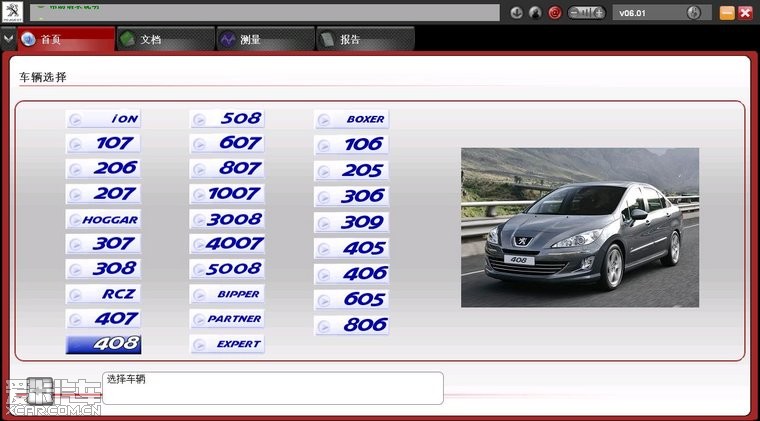The image size is (760, 421).
Task: Select the Bipper vehicle
Action: [x=227, y=294]
